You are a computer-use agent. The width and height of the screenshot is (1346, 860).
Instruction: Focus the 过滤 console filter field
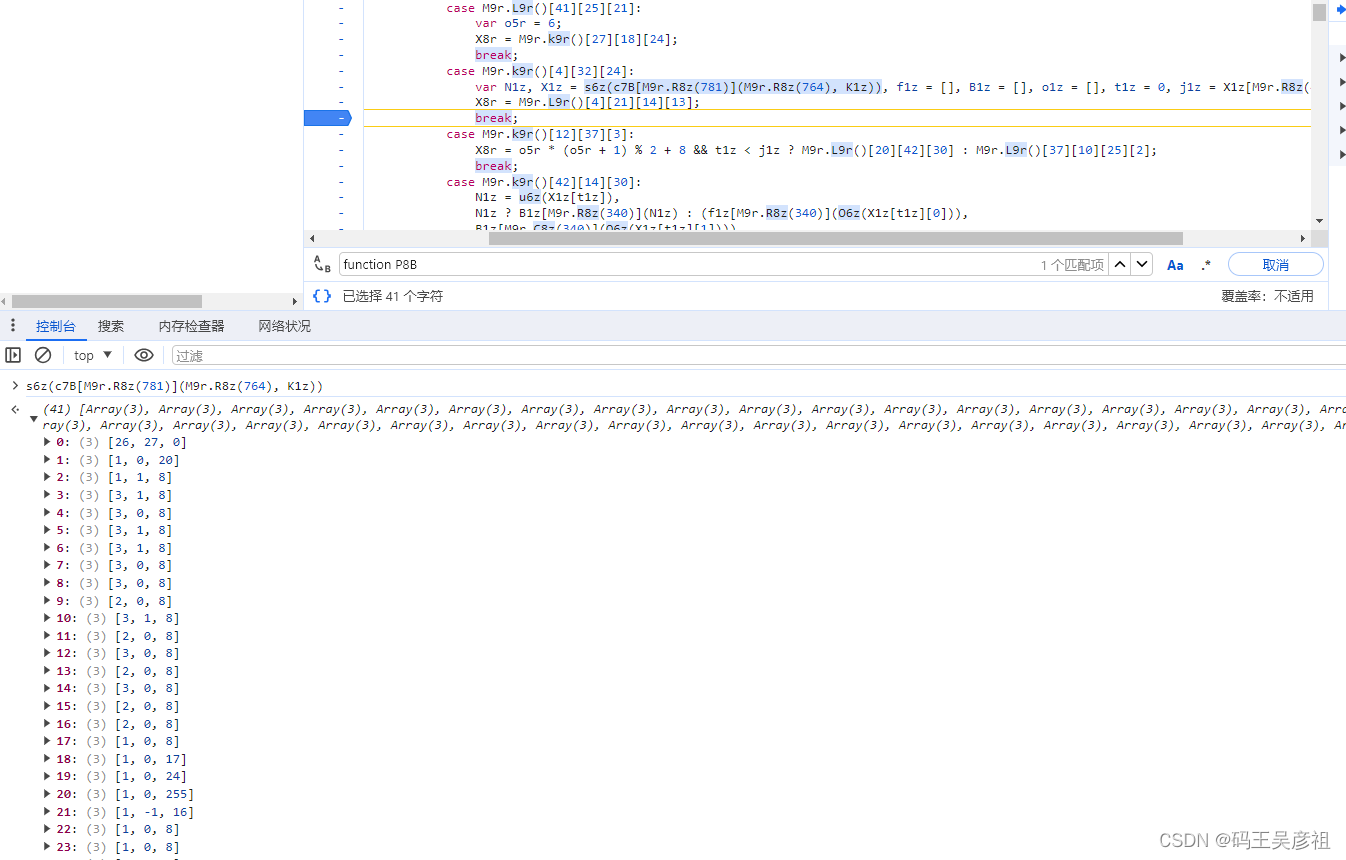[x=758, y=356]
